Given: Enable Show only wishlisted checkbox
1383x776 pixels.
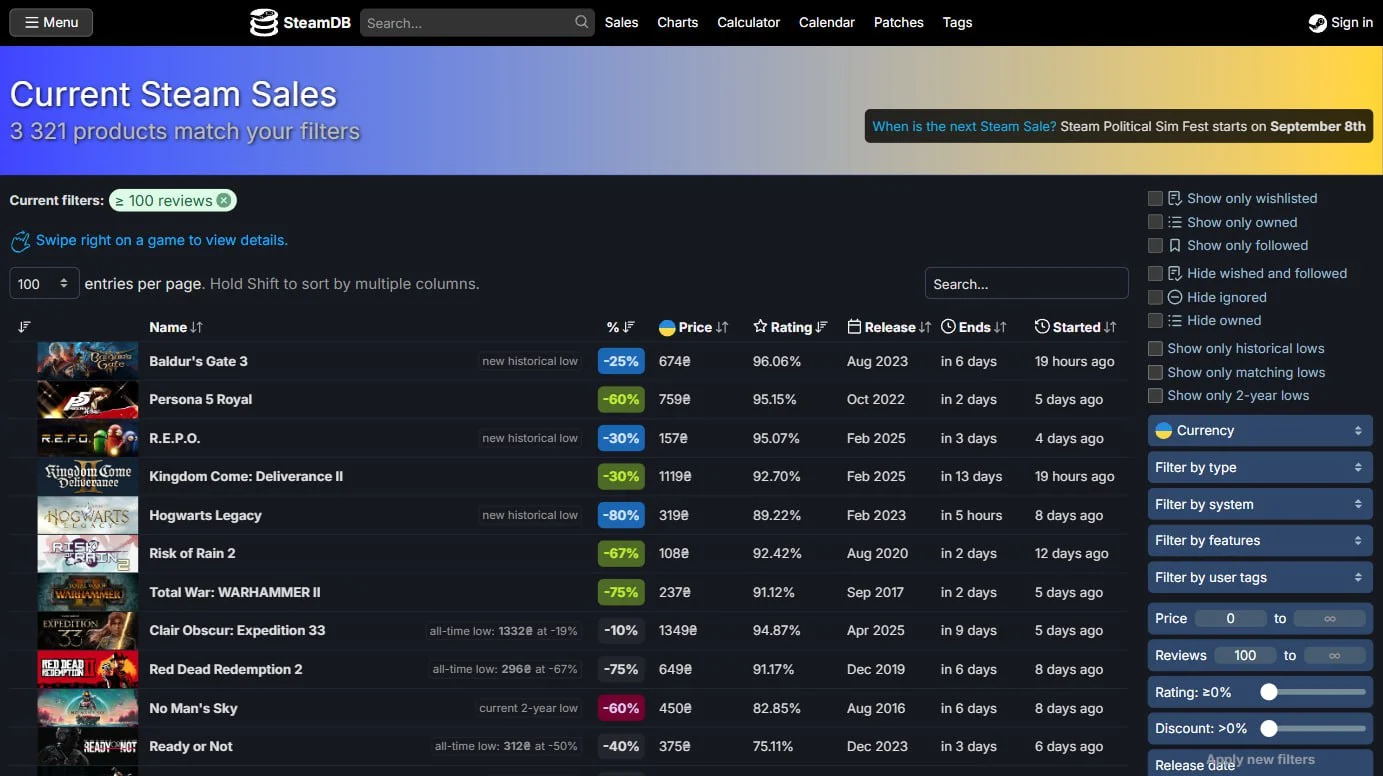Looking at the screenshot, I should pyautogui.click(x=1155, y=198).
